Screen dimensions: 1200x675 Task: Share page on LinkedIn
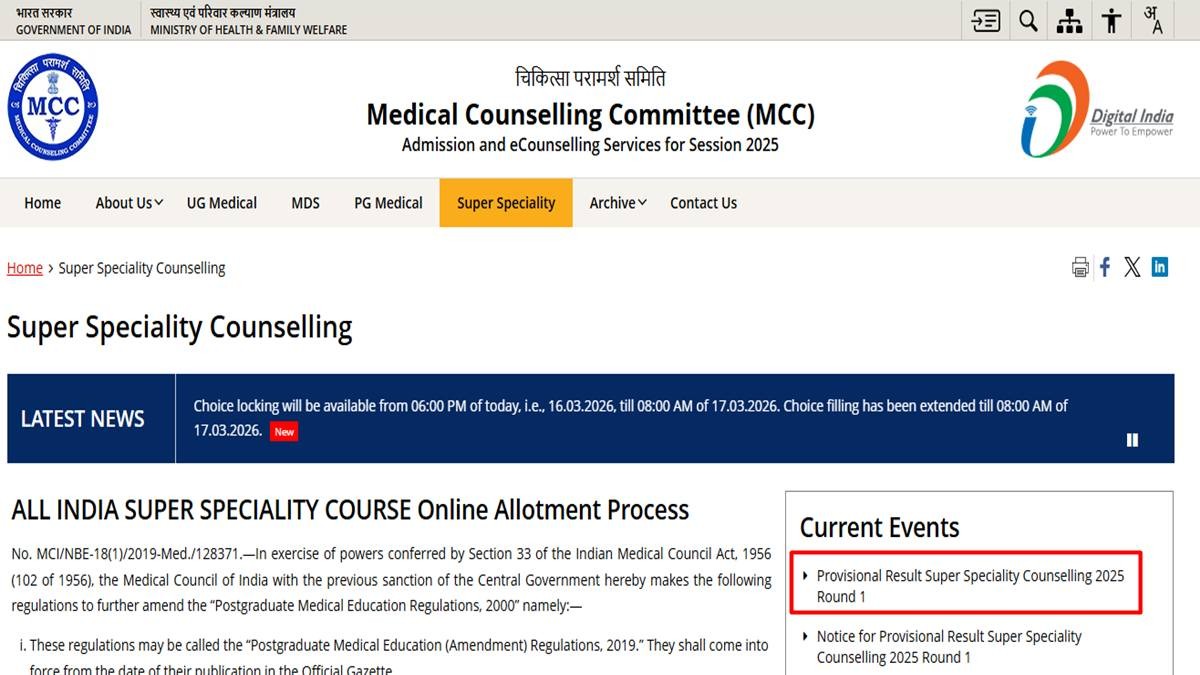pyautogui.click(x=1160, y=267)
